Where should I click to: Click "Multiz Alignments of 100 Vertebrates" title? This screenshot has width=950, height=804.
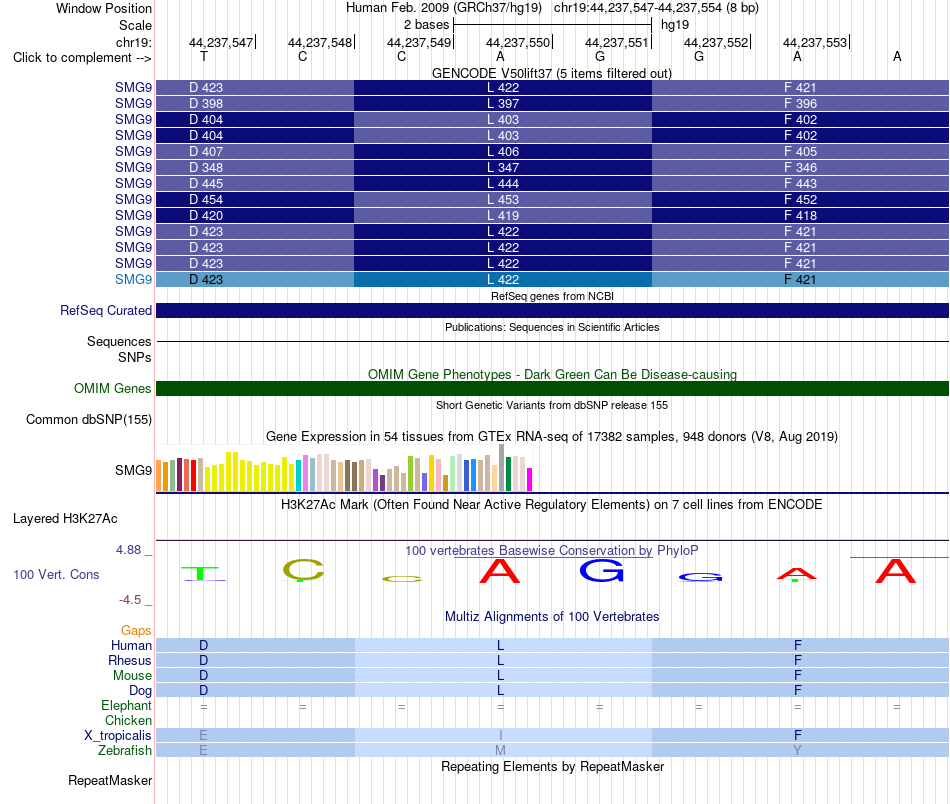point(552,616)
